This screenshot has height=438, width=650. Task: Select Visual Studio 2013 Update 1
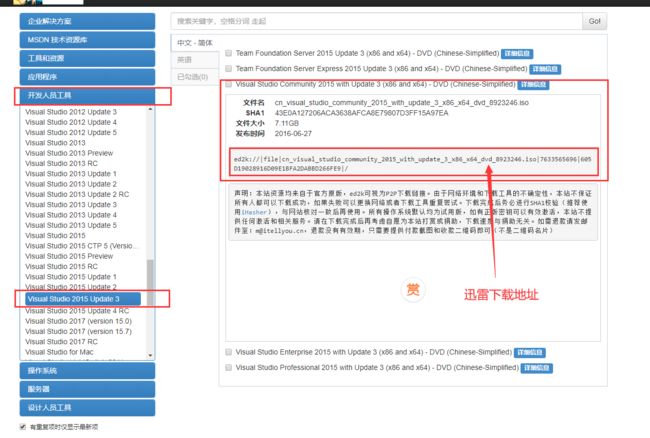pyautogui.click(x=71, y=174)
